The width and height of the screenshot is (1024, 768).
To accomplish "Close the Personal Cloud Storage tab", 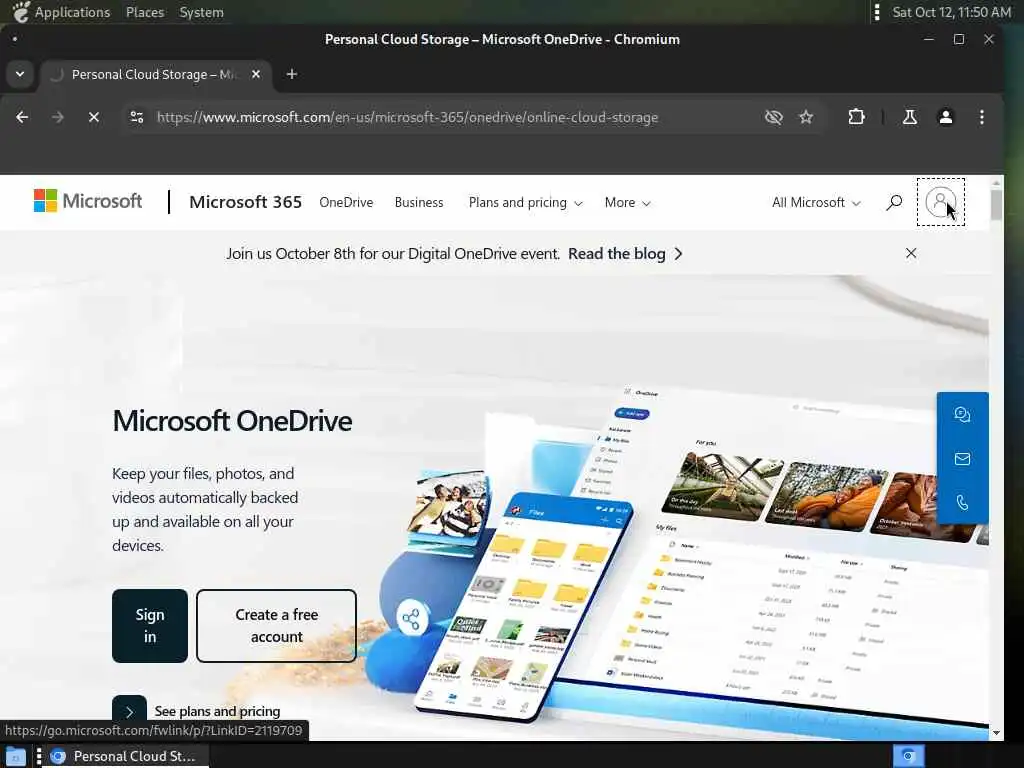I will click(256, 74).
